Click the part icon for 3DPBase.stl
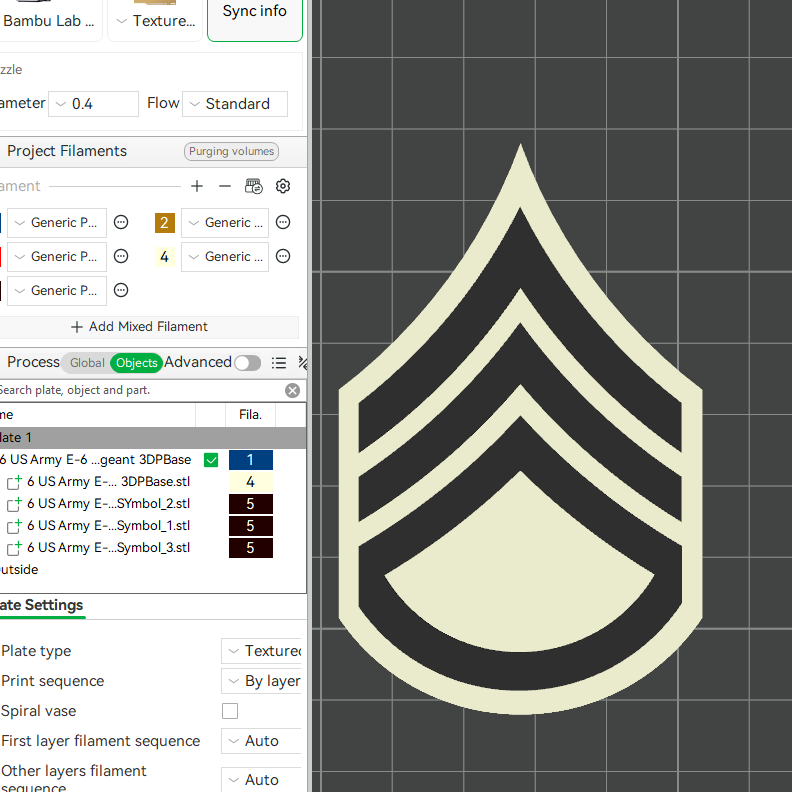The width and height of the screenshot is (792, 792). point(14,482)
